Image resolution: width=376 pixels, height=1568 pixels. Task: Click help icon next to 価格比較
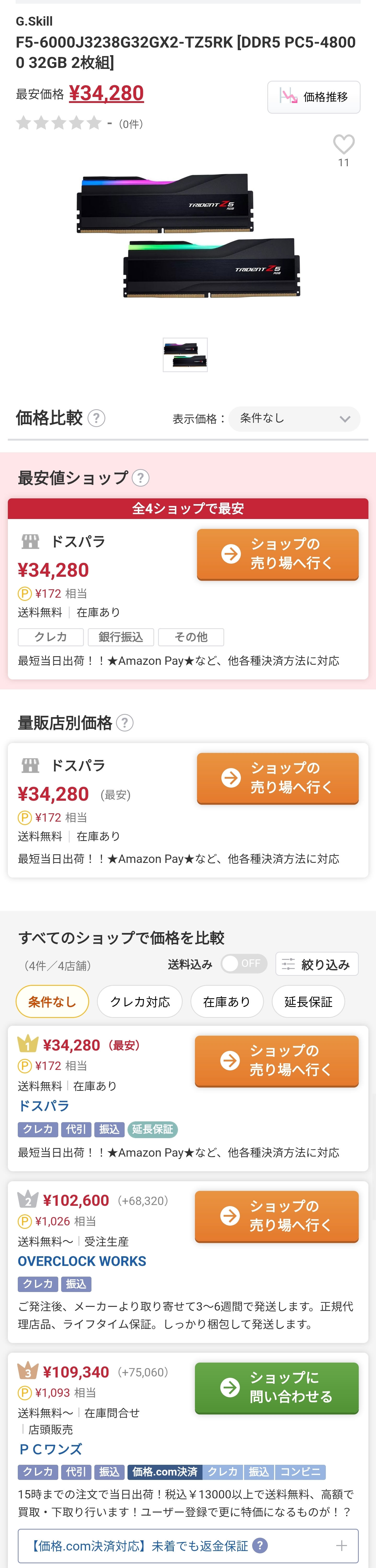97,418
